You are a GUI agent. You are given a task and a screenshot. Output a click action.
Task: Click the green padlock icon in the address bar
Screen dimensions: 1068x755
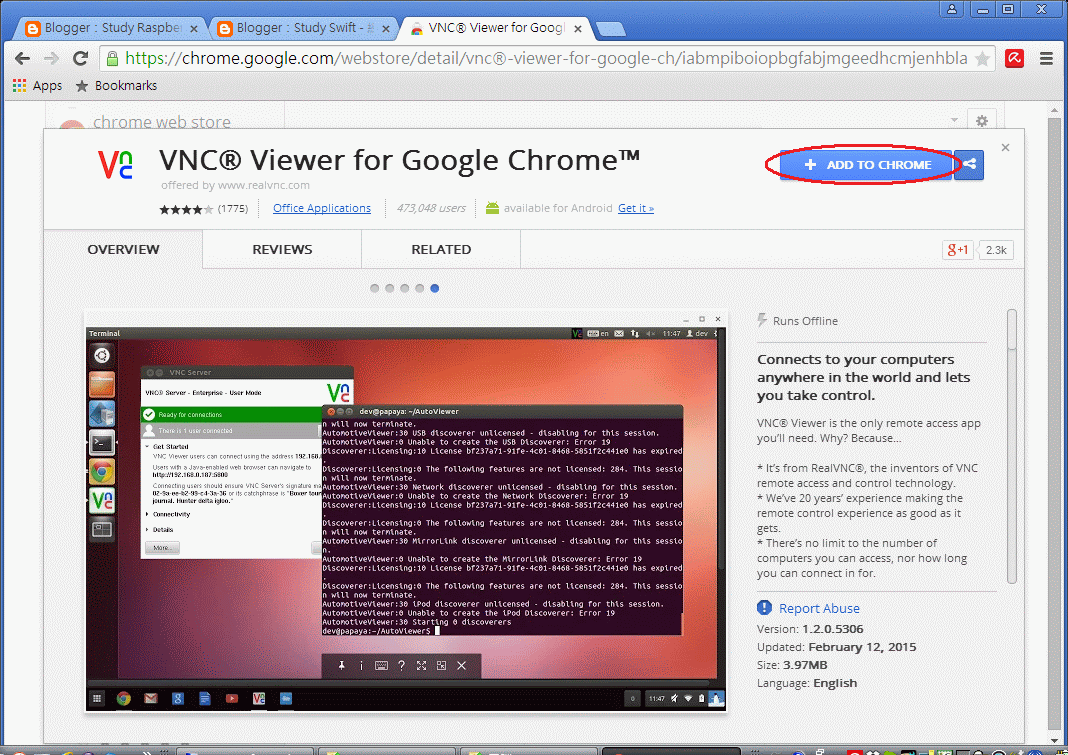point(112,59)
